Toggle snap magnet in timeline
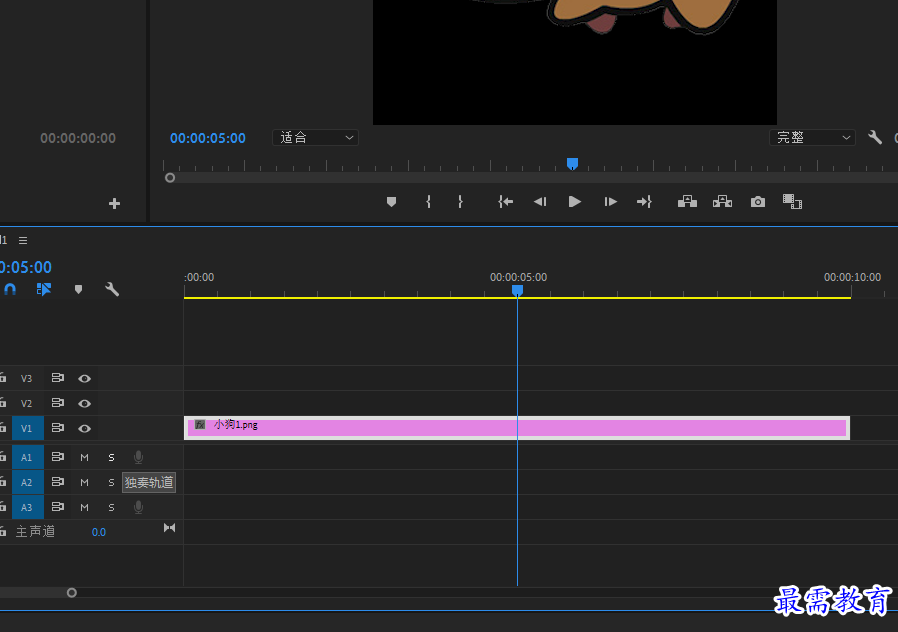The height and width of the screenshot is (632, 898). [x=10, y=289]
